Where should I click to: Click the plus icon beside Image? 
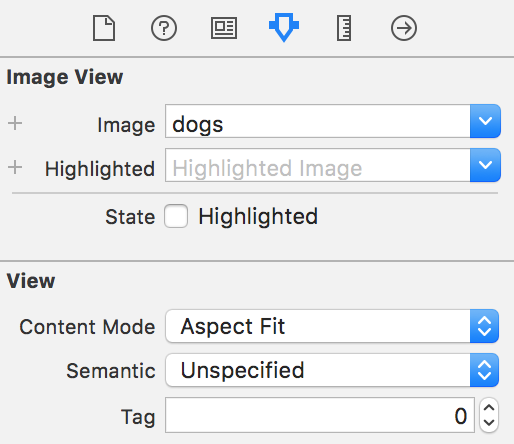[x=15, y=123]
